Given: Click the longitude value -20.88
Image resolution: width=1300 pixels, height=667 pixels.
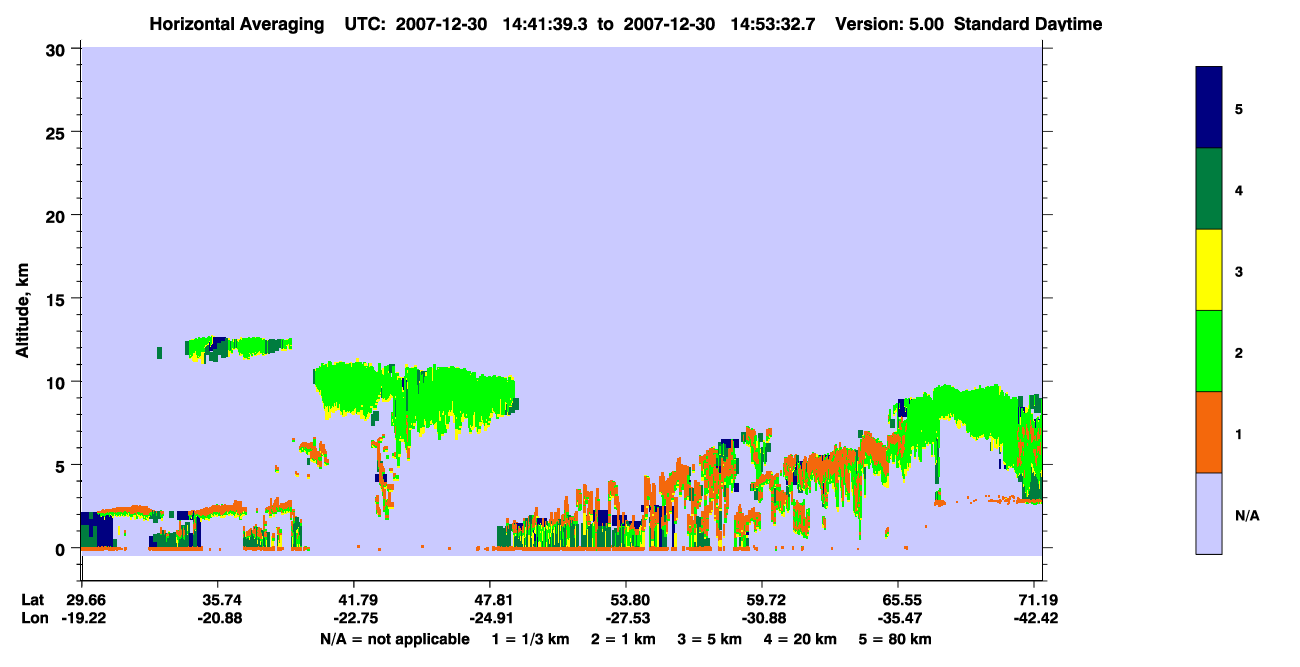Looking at the screenshot, I should (x=218, y=618).
